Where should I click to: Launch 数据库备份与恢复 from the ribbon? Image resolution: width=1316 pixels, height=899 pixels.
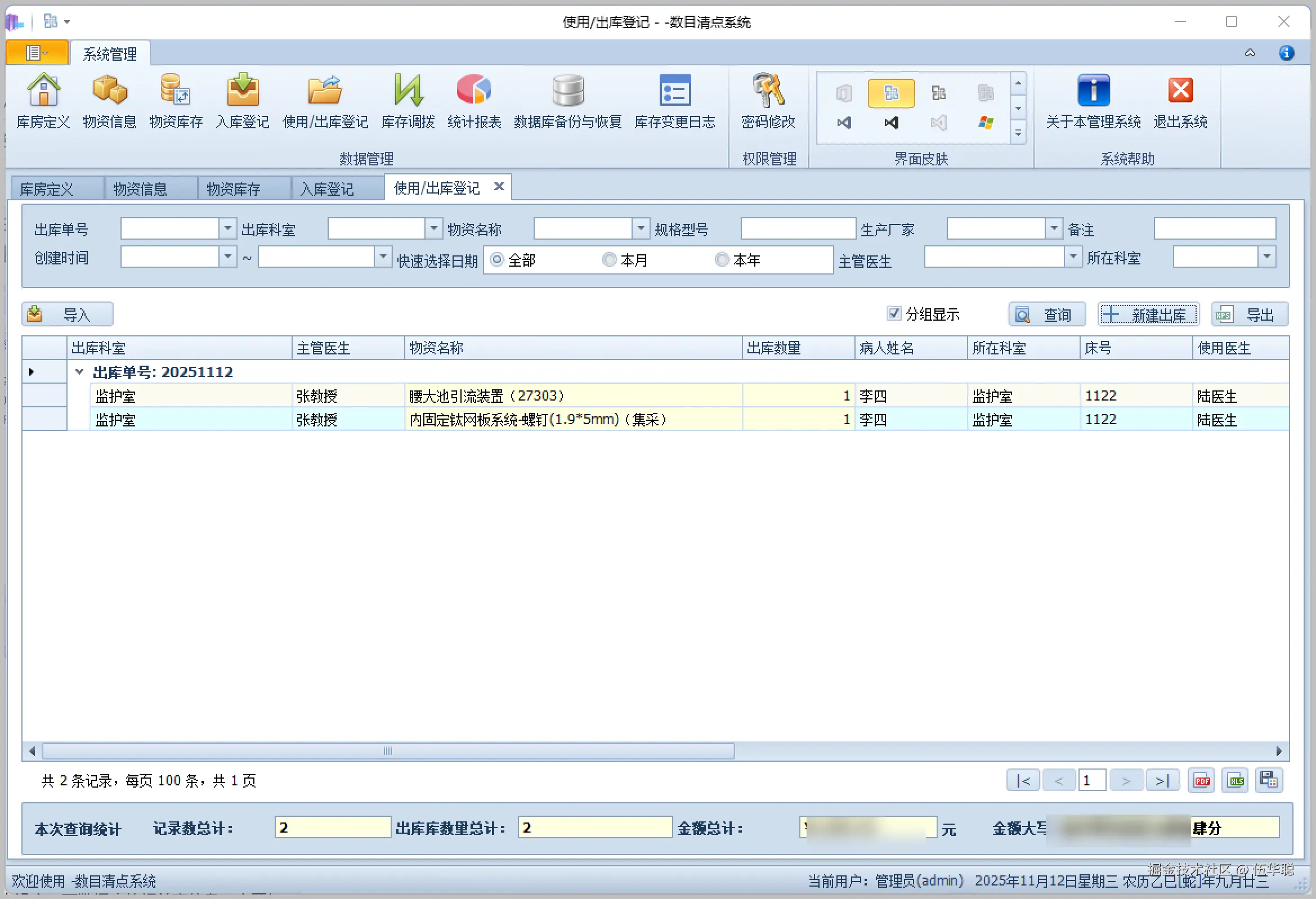pos(567,101)
